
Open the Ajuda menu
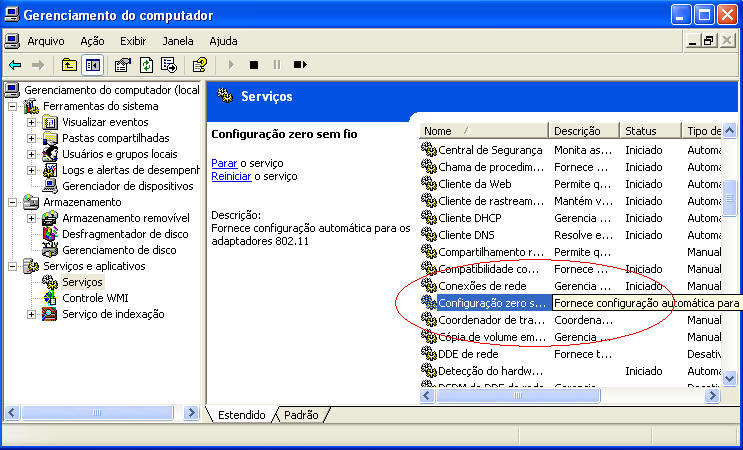pos(223,41)
